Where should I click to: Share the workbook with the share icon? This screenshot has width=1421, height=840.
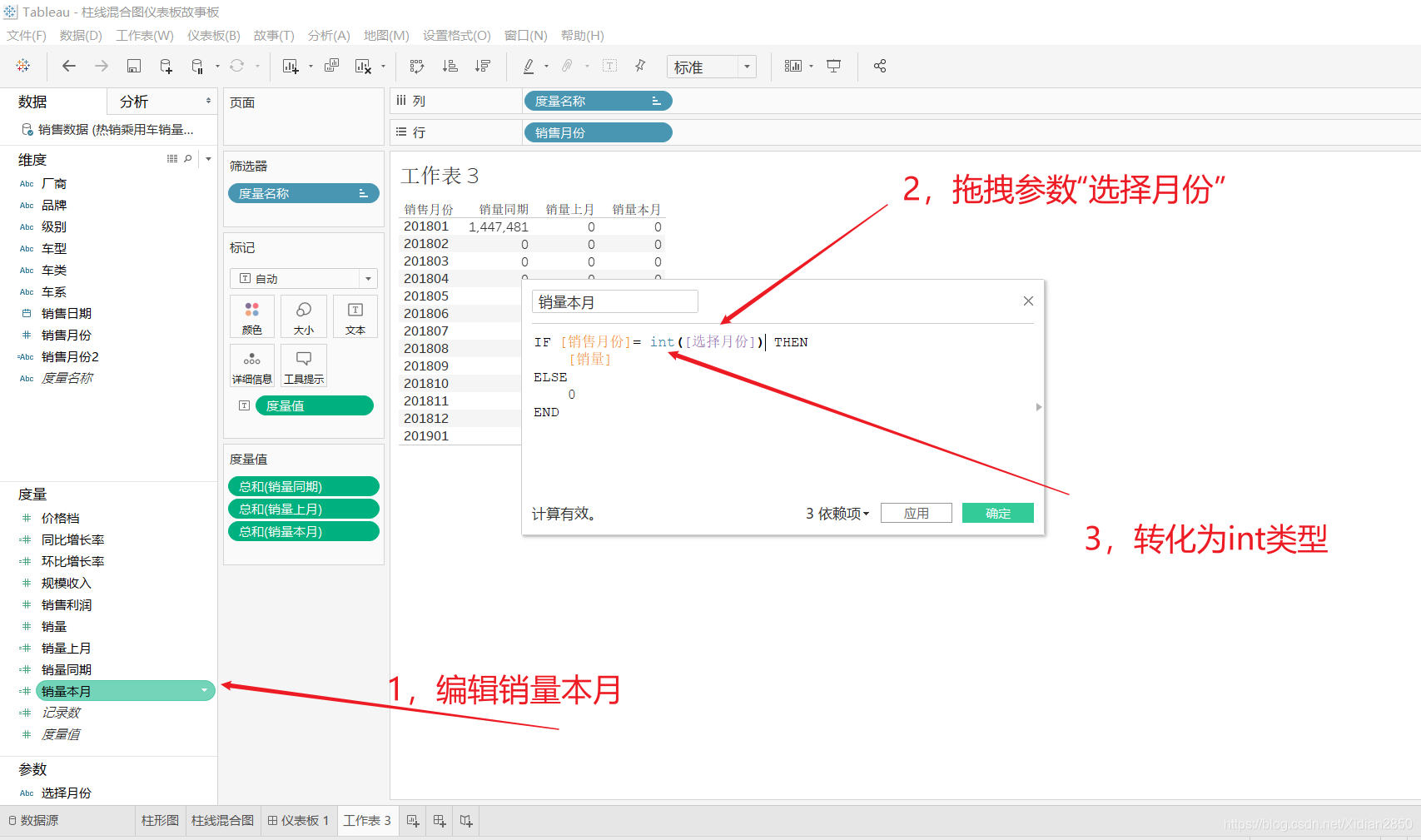pos(880,66)
